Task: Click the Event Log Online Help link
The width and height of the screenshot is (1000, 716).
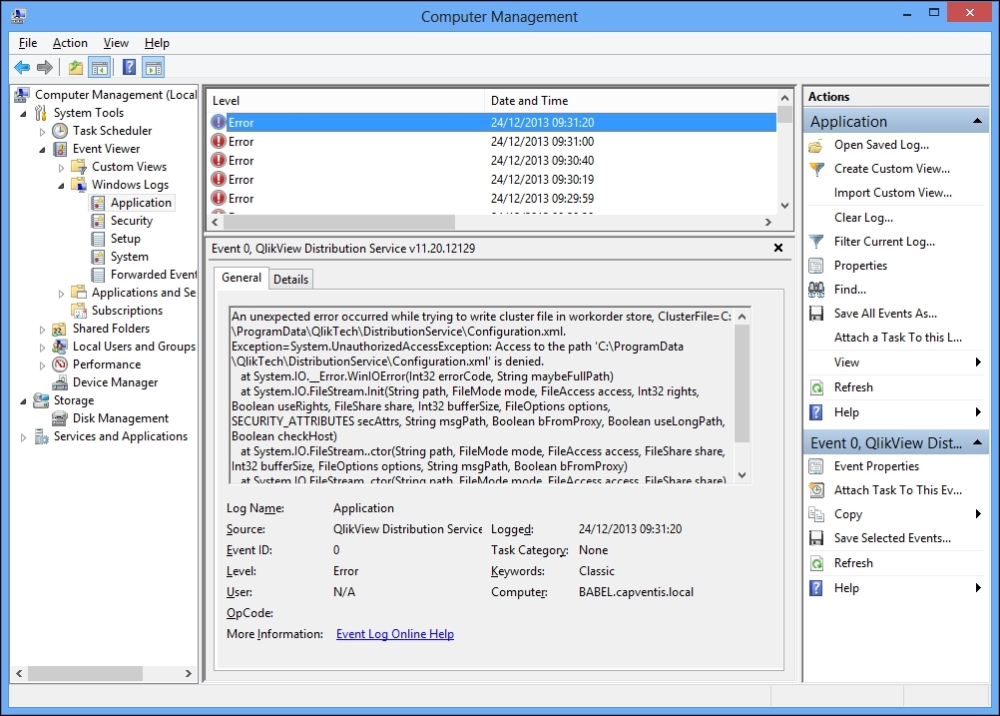Action: pos(394,633)
